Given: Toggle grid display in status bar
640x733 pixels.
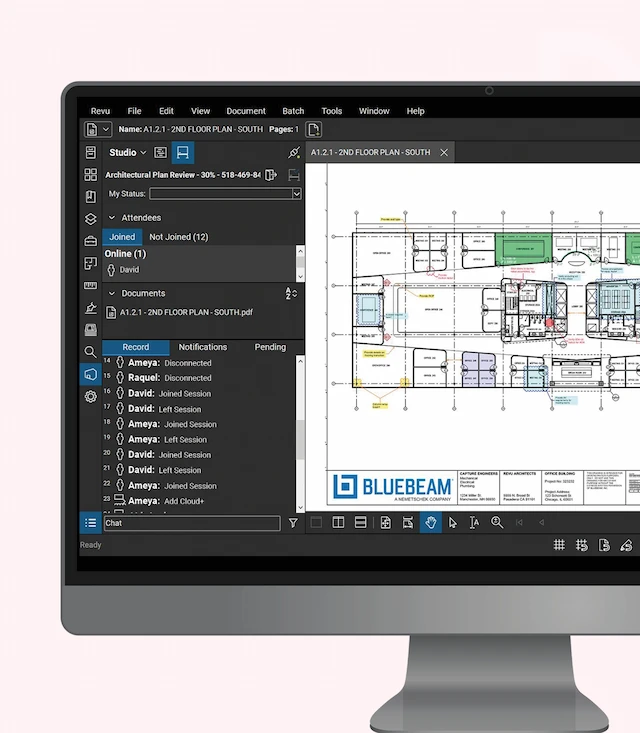Looking at the screenshot, I should coord(559,545).
